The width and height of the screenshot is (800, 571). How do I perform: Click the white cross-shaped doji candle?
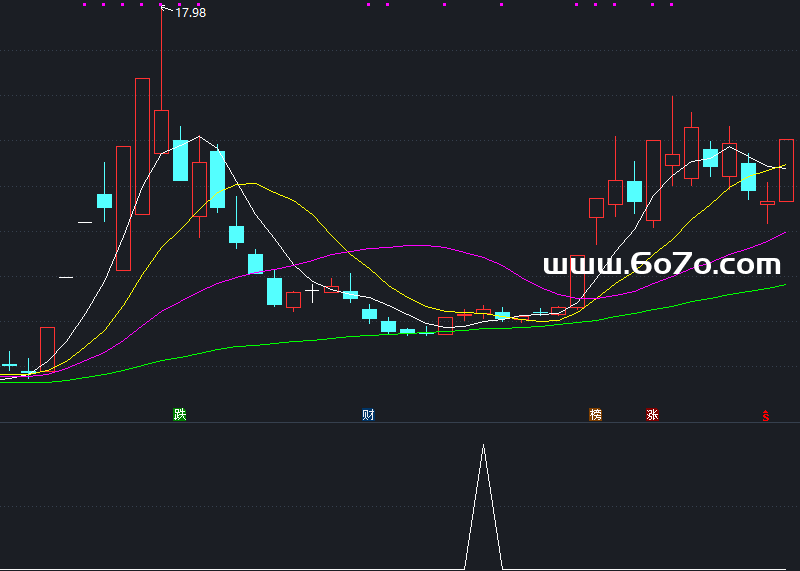tap(312, 292)
